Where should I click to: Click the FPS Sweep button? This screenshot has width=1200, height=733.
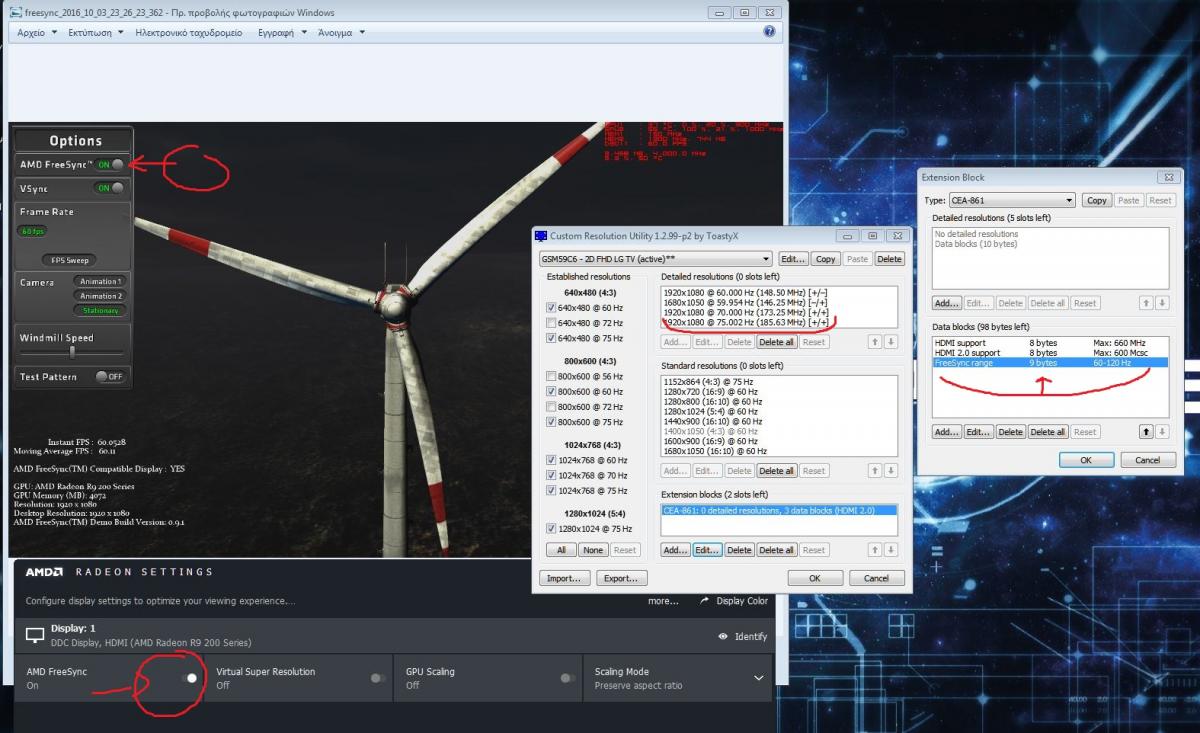tap(71, 260)
